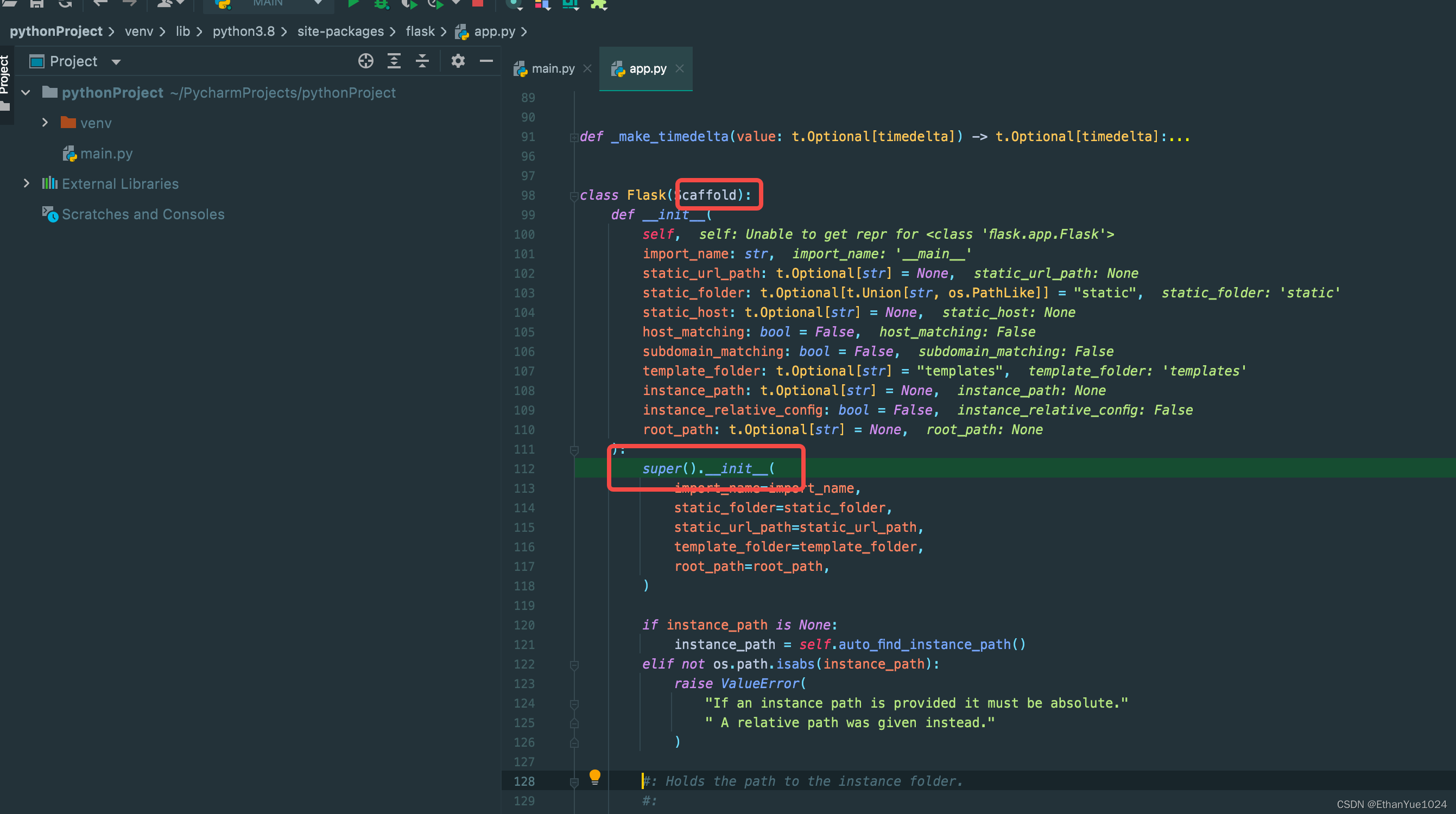Expand External Libraries node
Viewport: 1456px width, 814px height.
pos(26,183)
